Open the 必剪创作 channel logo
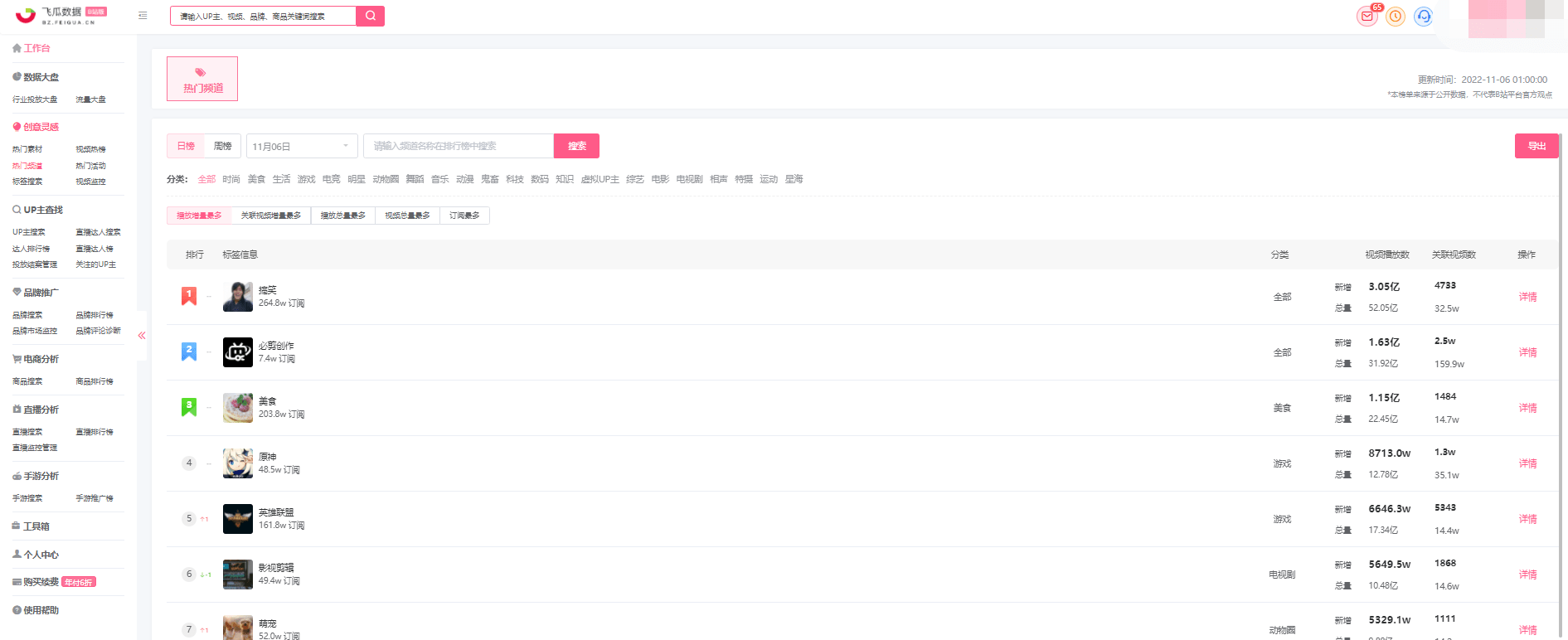Viewport: 1568px width, 640px height. click(238, 352)
